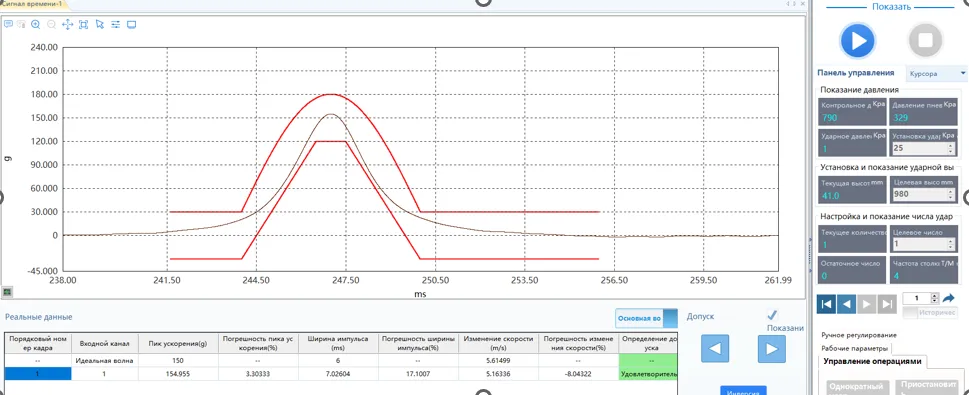Screen dimensions: 969x395
Task: Click the Давление пнев value 329
Action: tap(901, 117)
